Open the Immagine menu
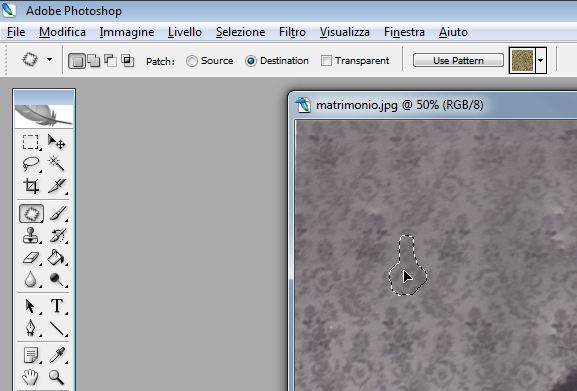The width and height of the screenshot is (577, 391). (127, 32)
